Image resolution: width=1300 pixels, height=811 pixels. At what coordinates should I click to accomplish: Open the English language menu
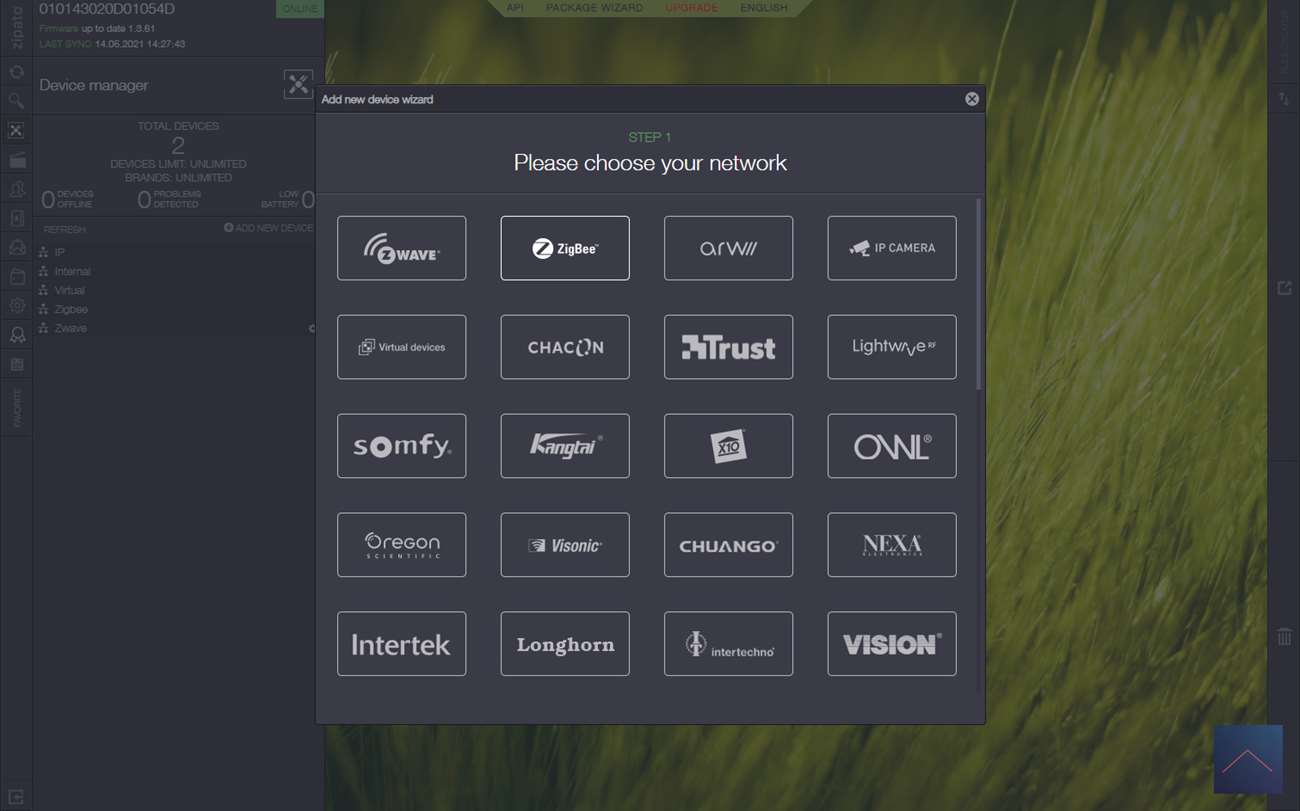click(x=764, y=8)
